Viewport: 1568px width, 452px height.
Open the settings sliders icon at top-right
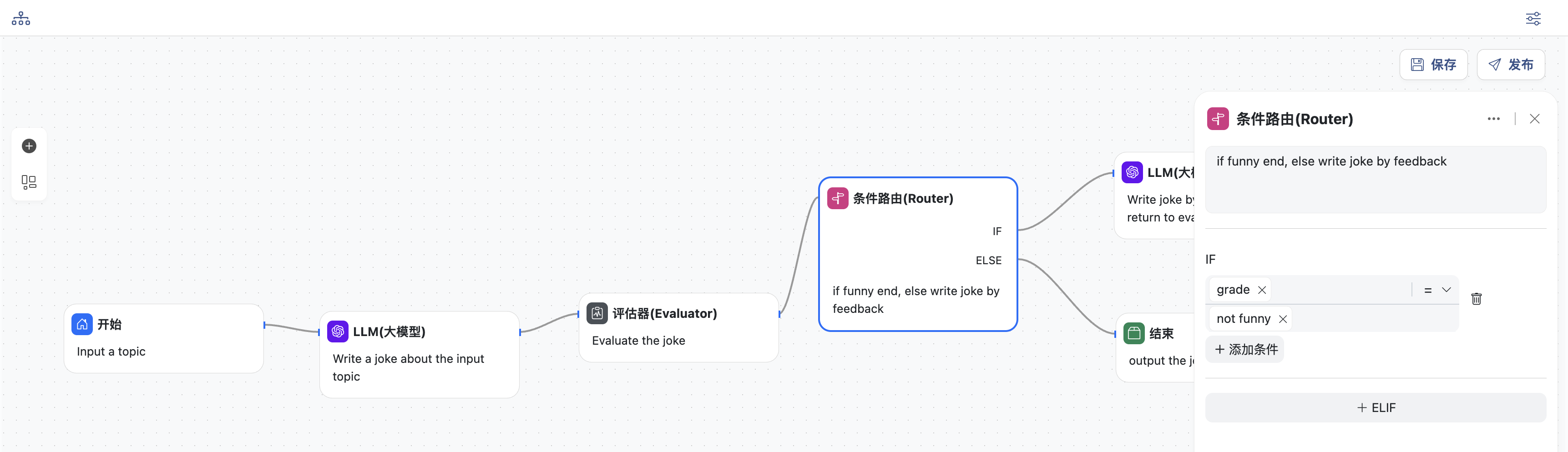point(1533,18)
